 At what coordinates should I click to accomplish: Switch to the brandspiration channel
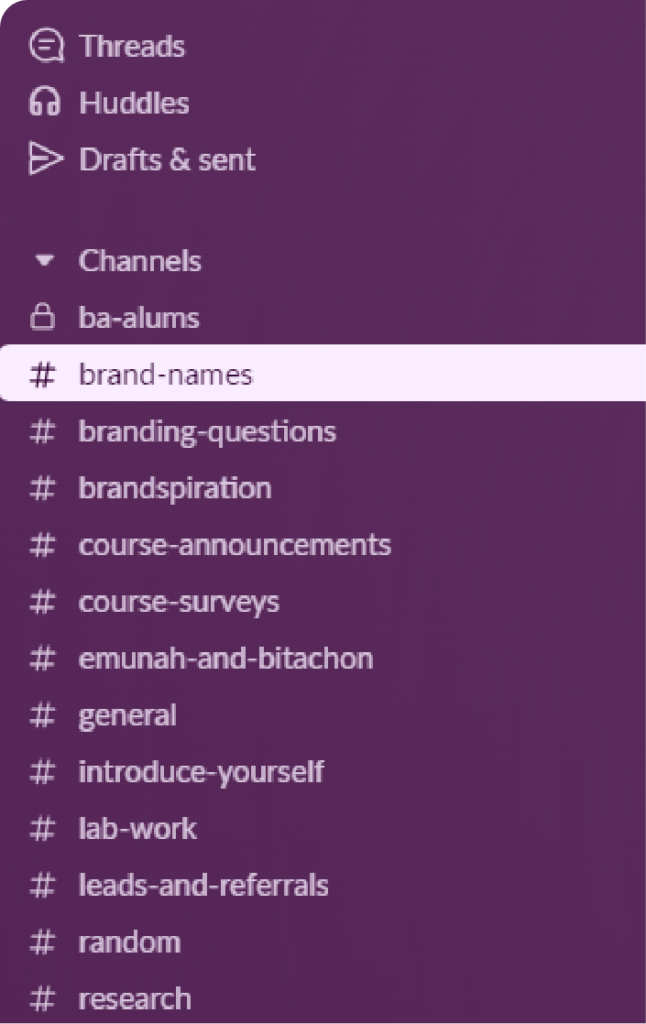175,488
